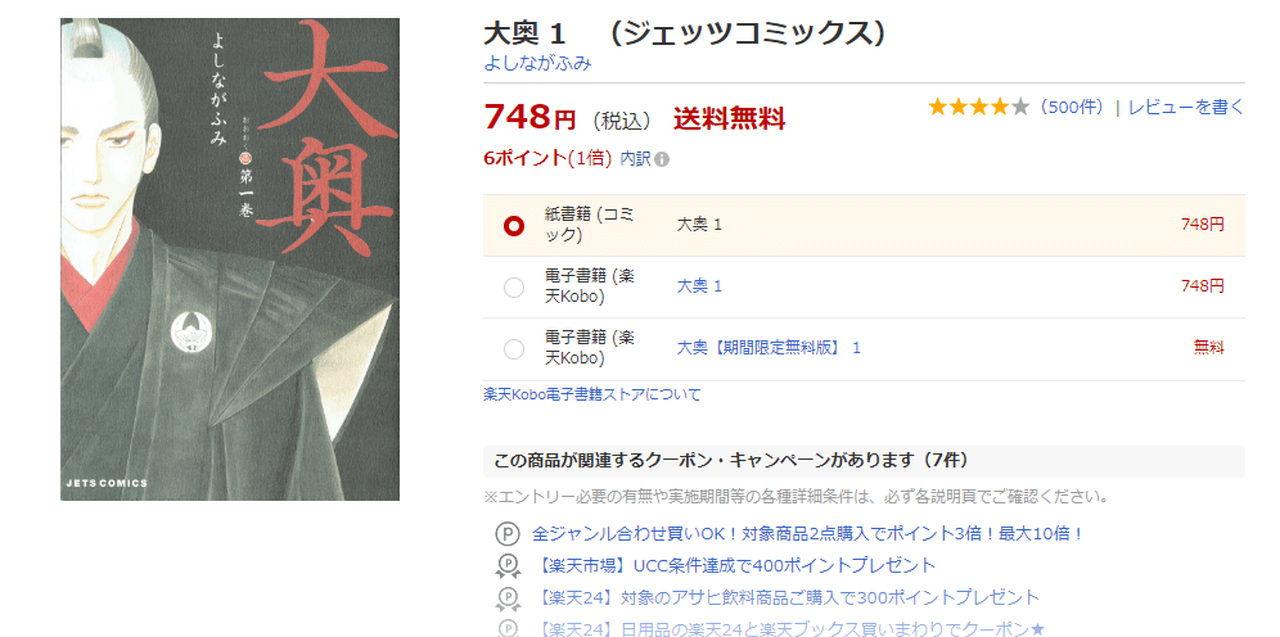The image size is (1280, 637).
Task: Click the info icon next to 内訳
Action: 662,159
